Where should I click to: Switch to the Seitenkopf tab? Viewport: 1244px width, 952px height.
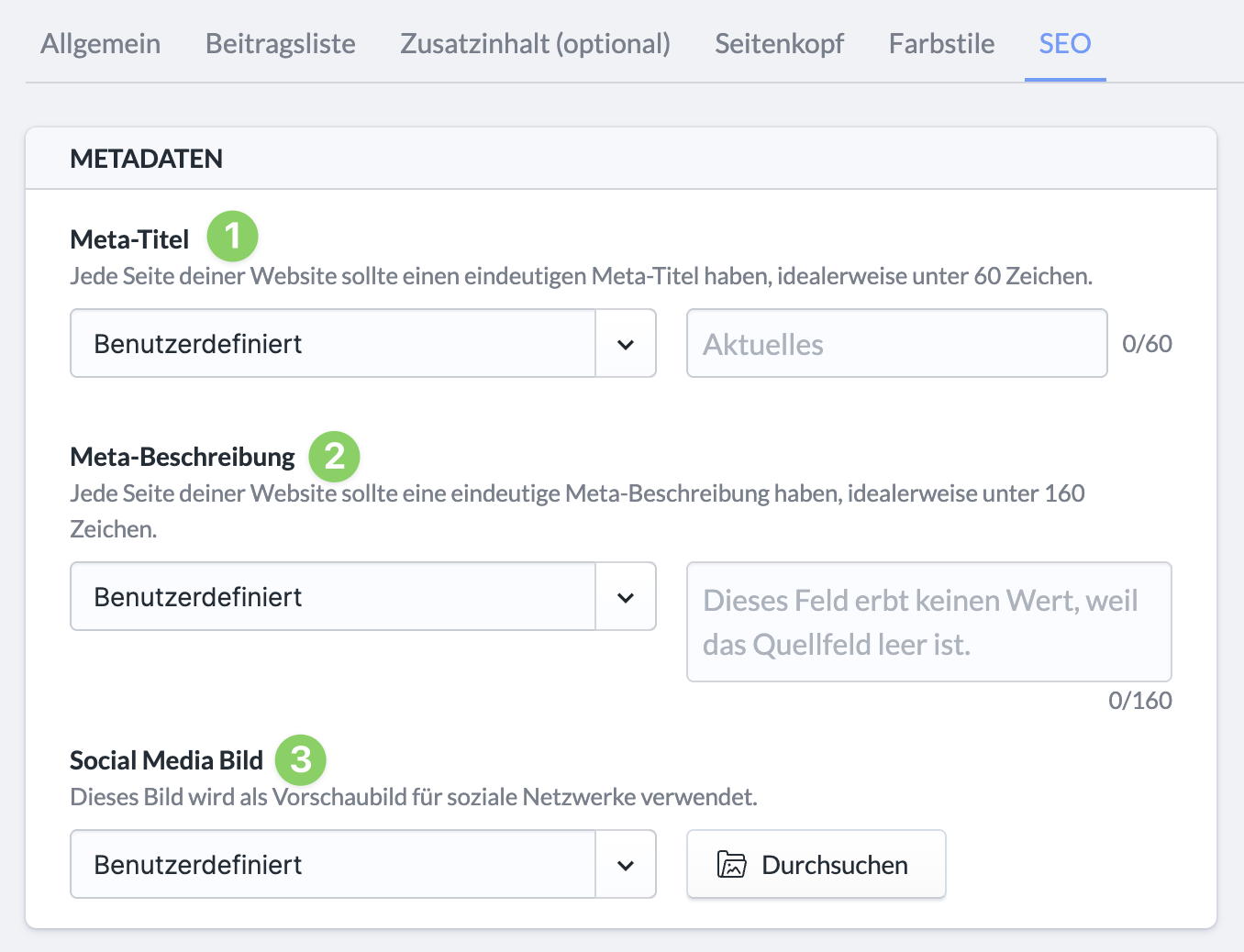click(779, 43)
